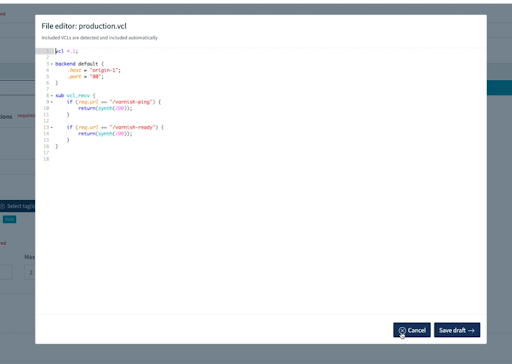
Task: Collapse the varnish-ready if block fold arrow
Action: (x=52, y=127)
